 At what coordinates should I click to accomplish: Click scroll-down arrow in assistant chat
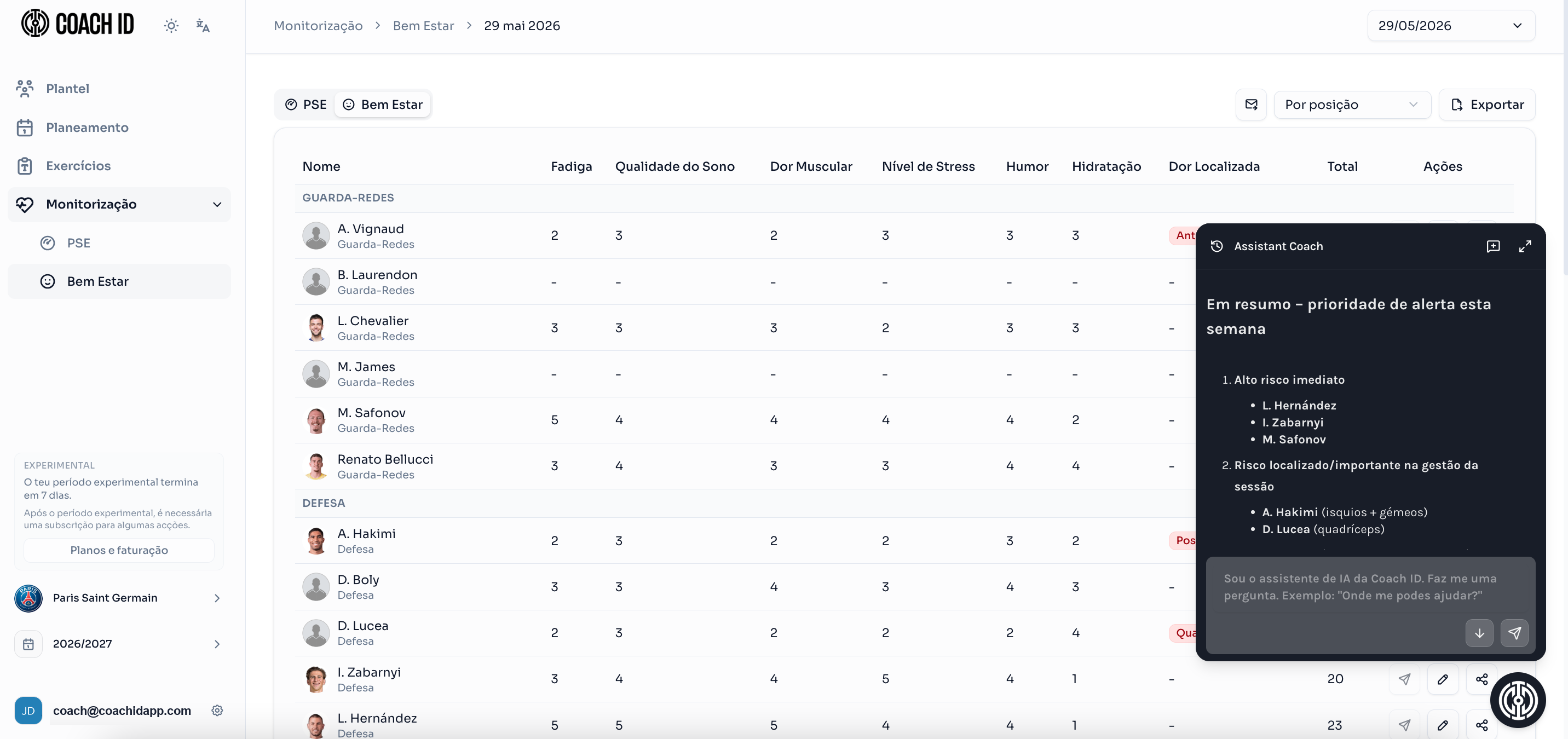pyautogui.click(x=1479, y=633)
